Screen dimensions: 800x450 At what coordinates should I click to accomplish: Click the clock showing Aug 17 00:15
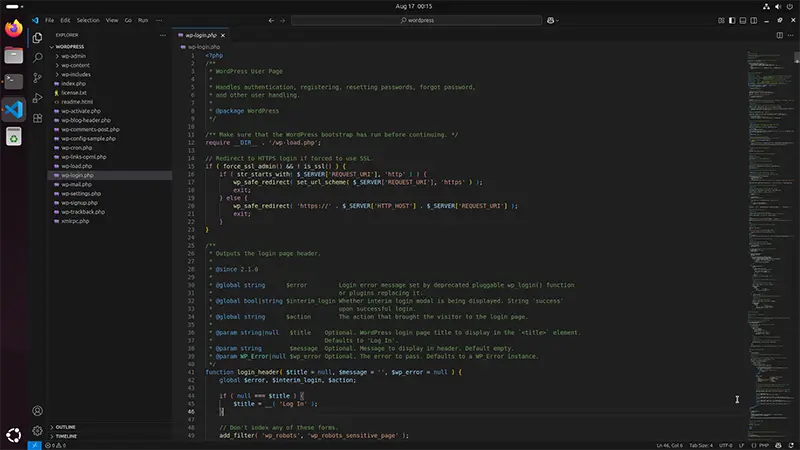pos(413,6)
